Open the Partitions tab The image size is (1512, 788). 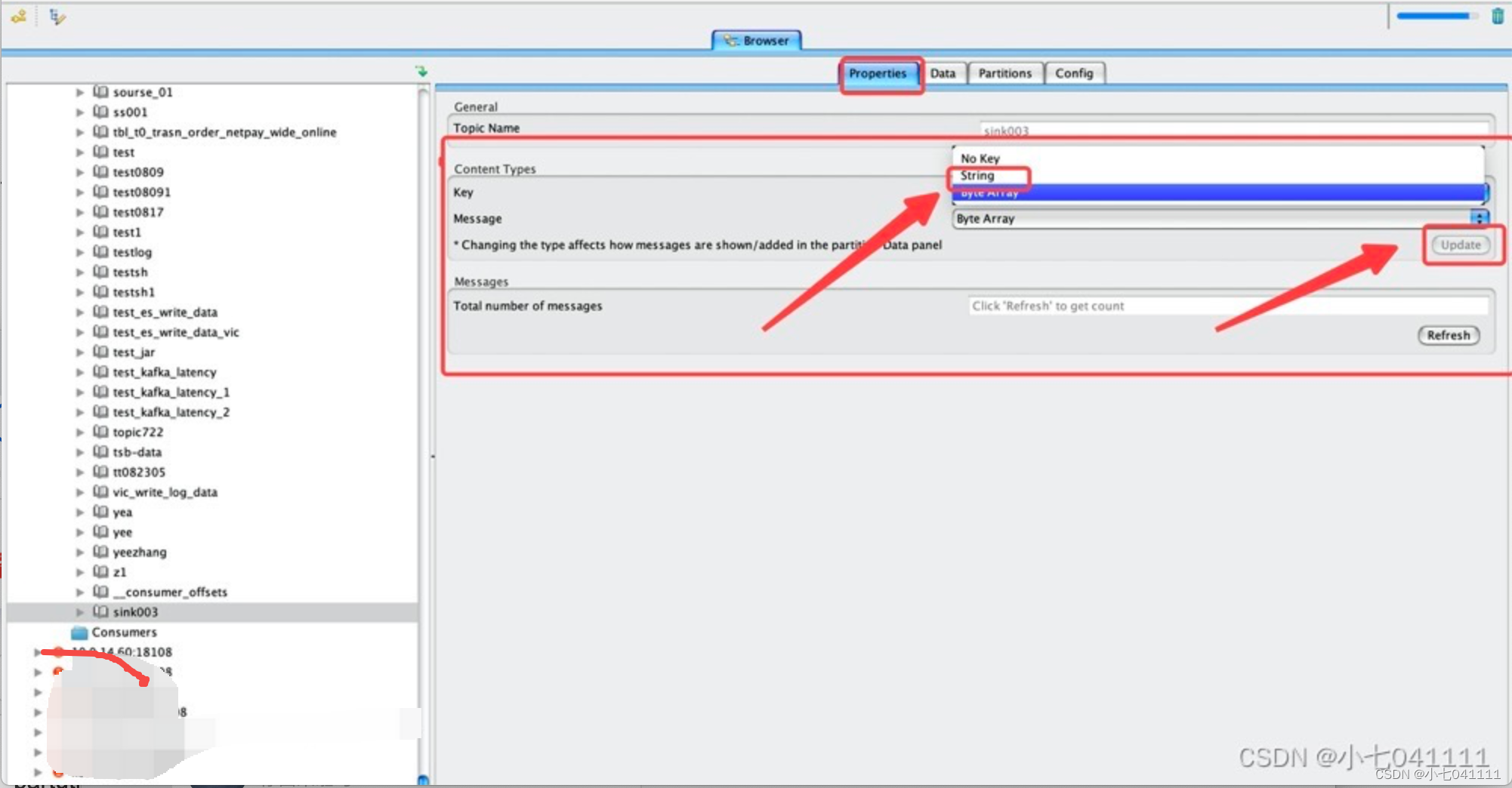tap(1004, 74)
